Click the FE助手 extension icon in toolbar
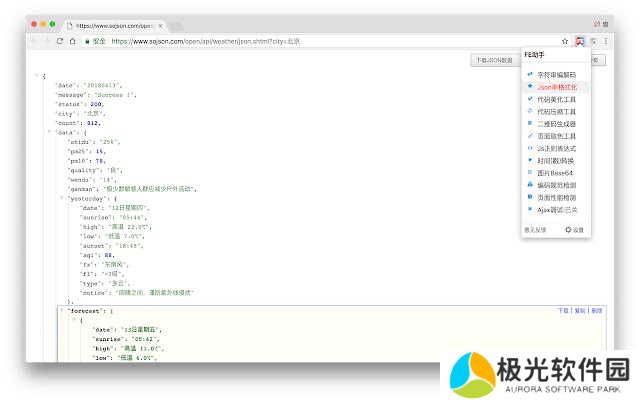Image resolution: width=640 pixels, height=400 pixels. [x=580, y=41]
